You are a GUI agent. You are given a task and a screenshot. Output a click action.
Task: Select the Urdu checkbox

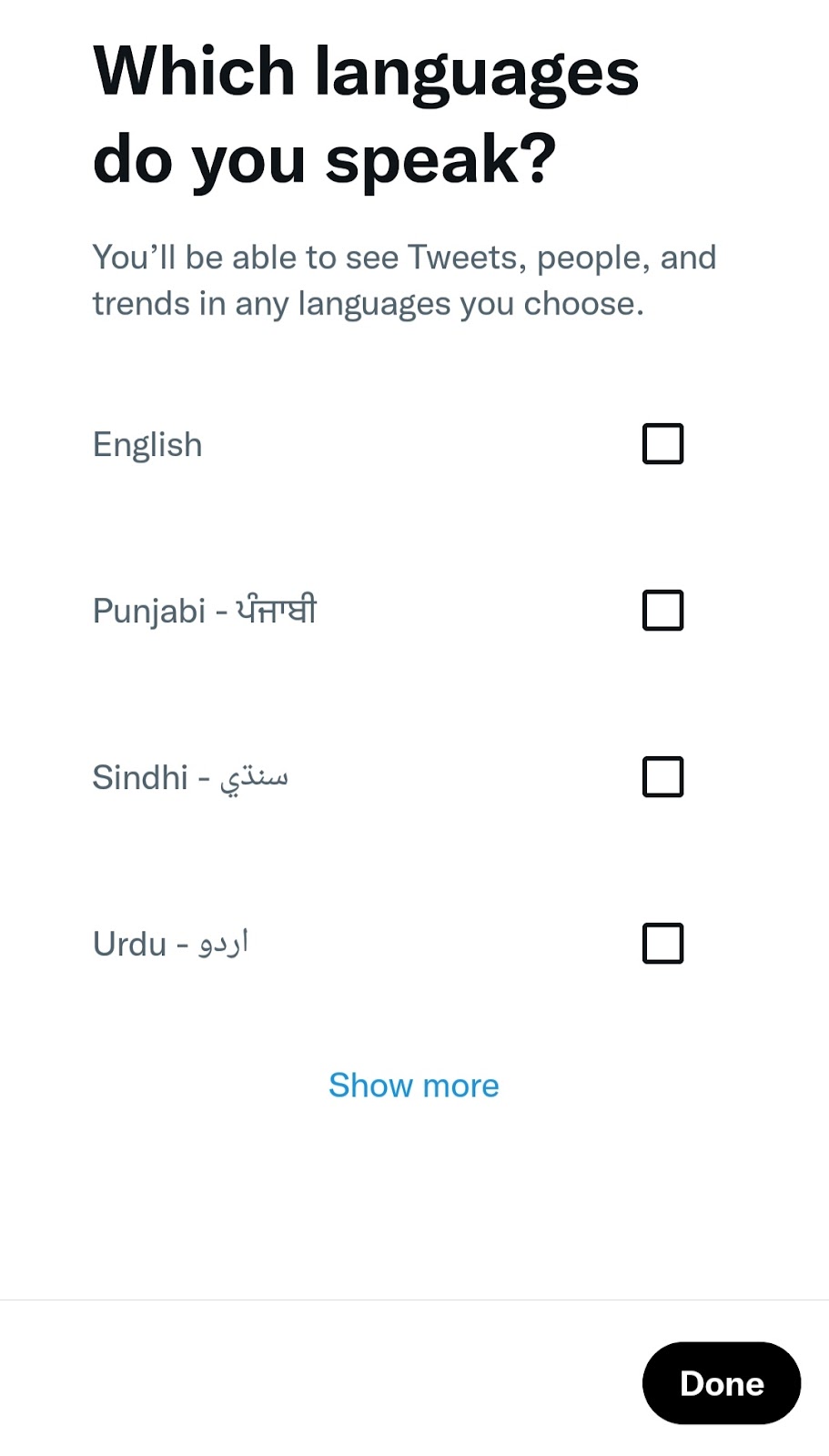662,944
